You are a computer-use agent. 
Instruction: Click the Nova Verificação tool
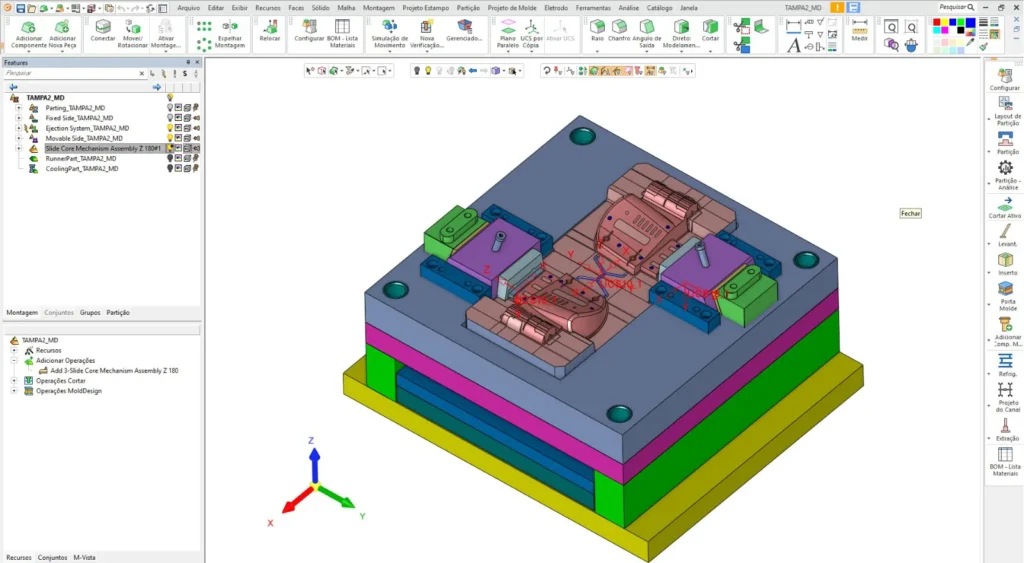[426, 33]
